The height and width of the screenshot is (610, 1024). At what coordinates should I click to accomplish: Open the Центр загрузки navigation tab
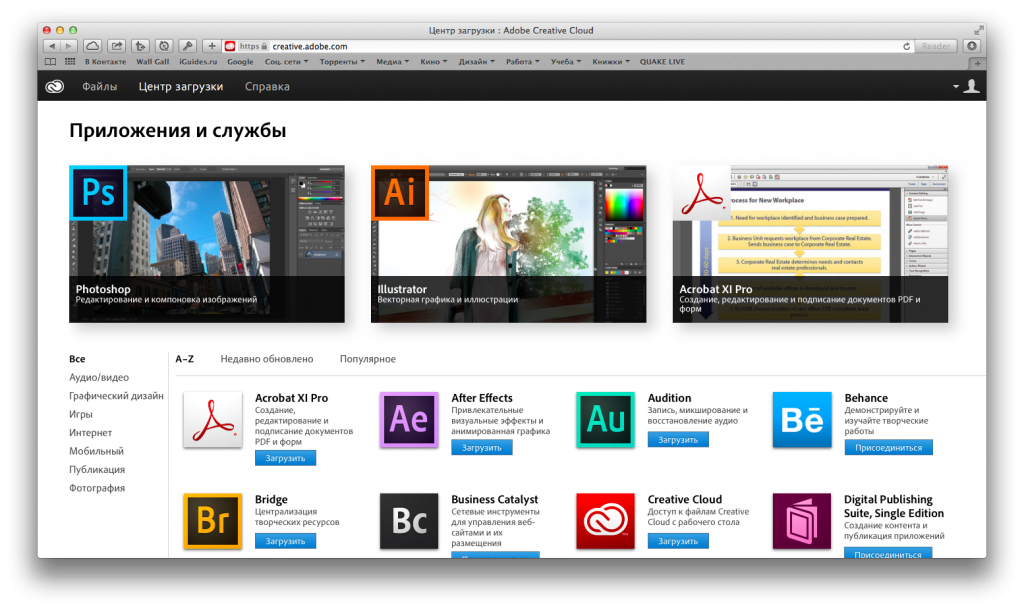pyautogui.click(x=181, y=86)
